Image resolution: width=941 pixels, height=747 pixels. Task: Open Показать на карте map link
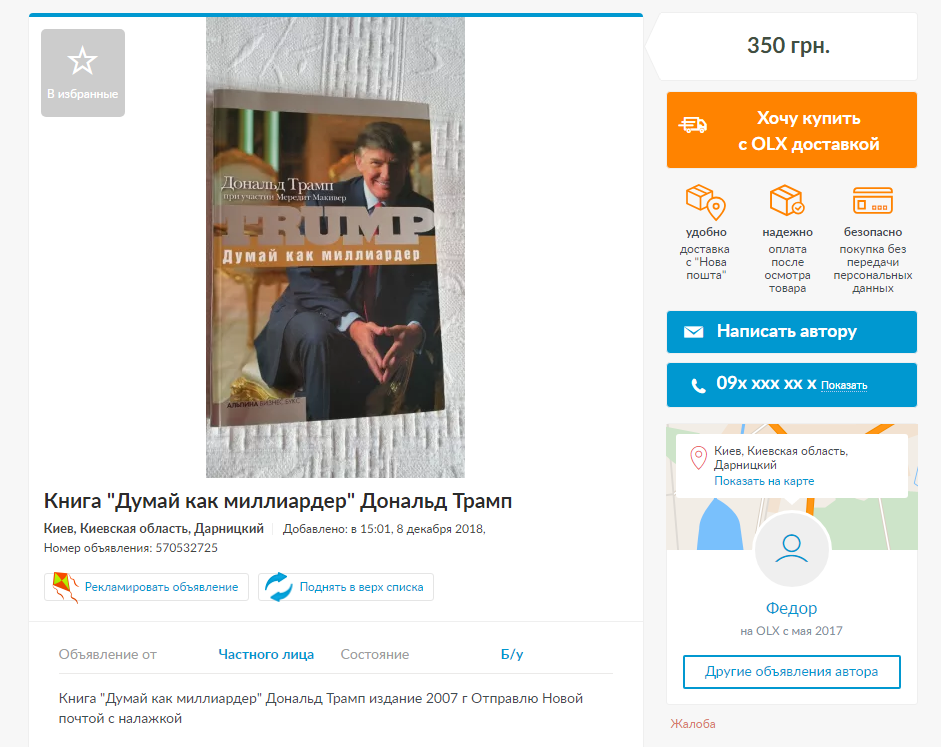tap(764, 481)
